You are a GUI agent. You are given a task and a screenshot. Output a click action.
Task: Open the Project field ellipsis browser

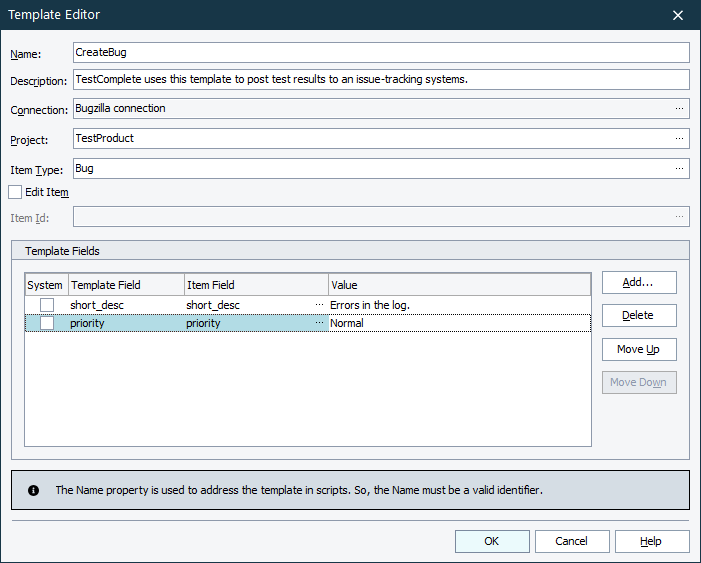(x=679, y=138)
